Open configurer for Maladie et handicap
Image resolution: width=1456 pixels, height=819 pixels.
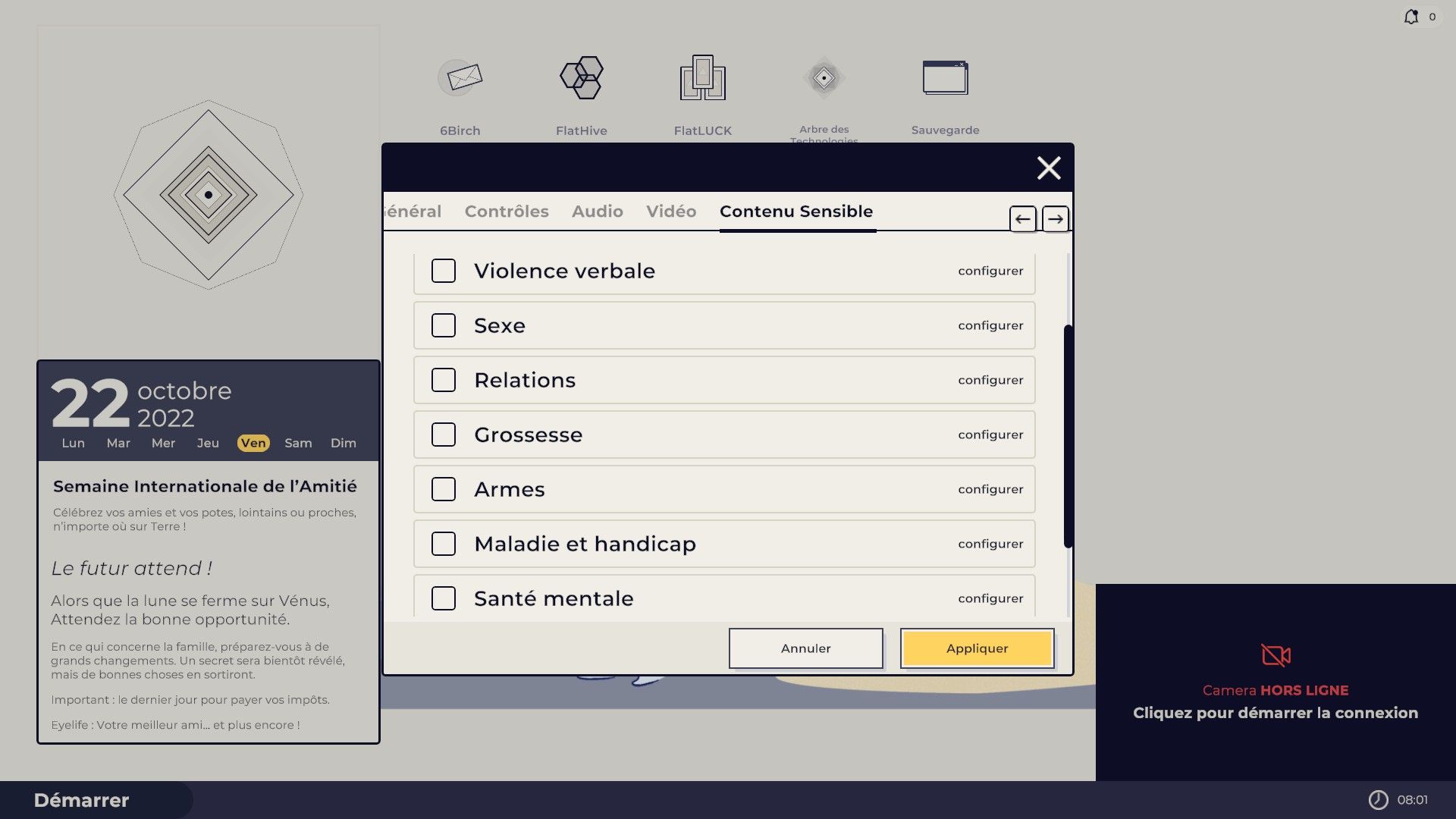click(x=990, y=544)
